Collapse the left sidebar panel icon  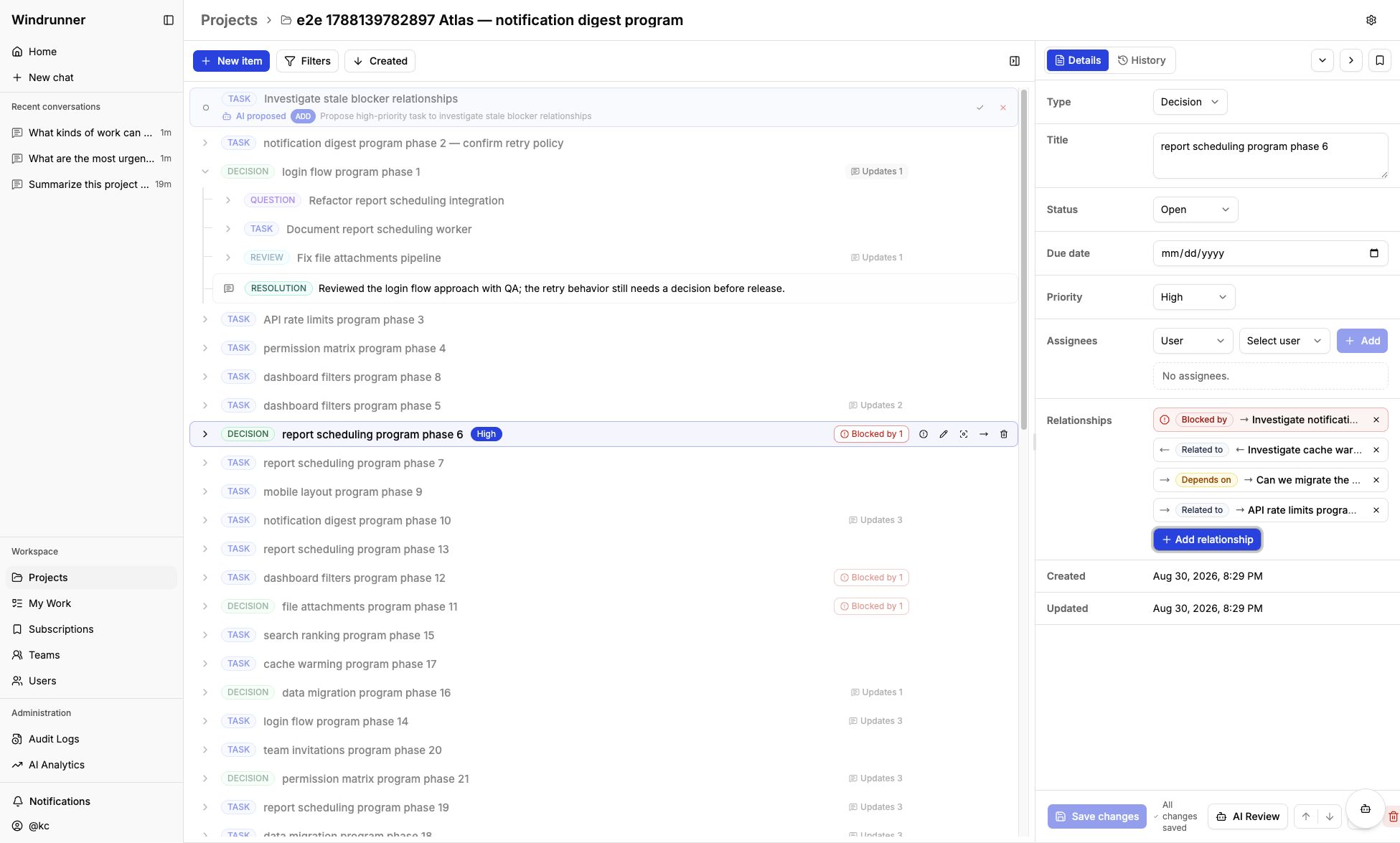[169, 20]
